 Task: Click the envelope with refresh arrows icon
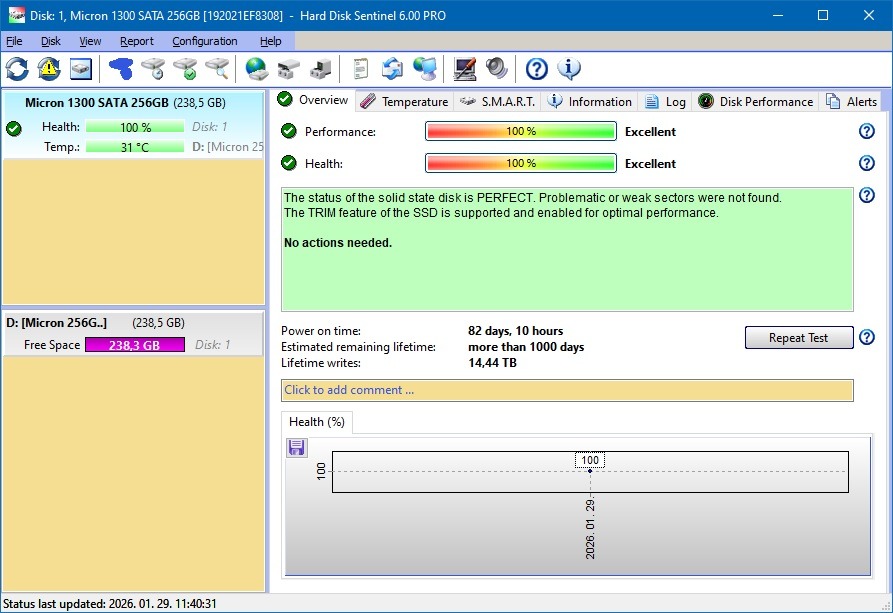click(x=392, y=69)
